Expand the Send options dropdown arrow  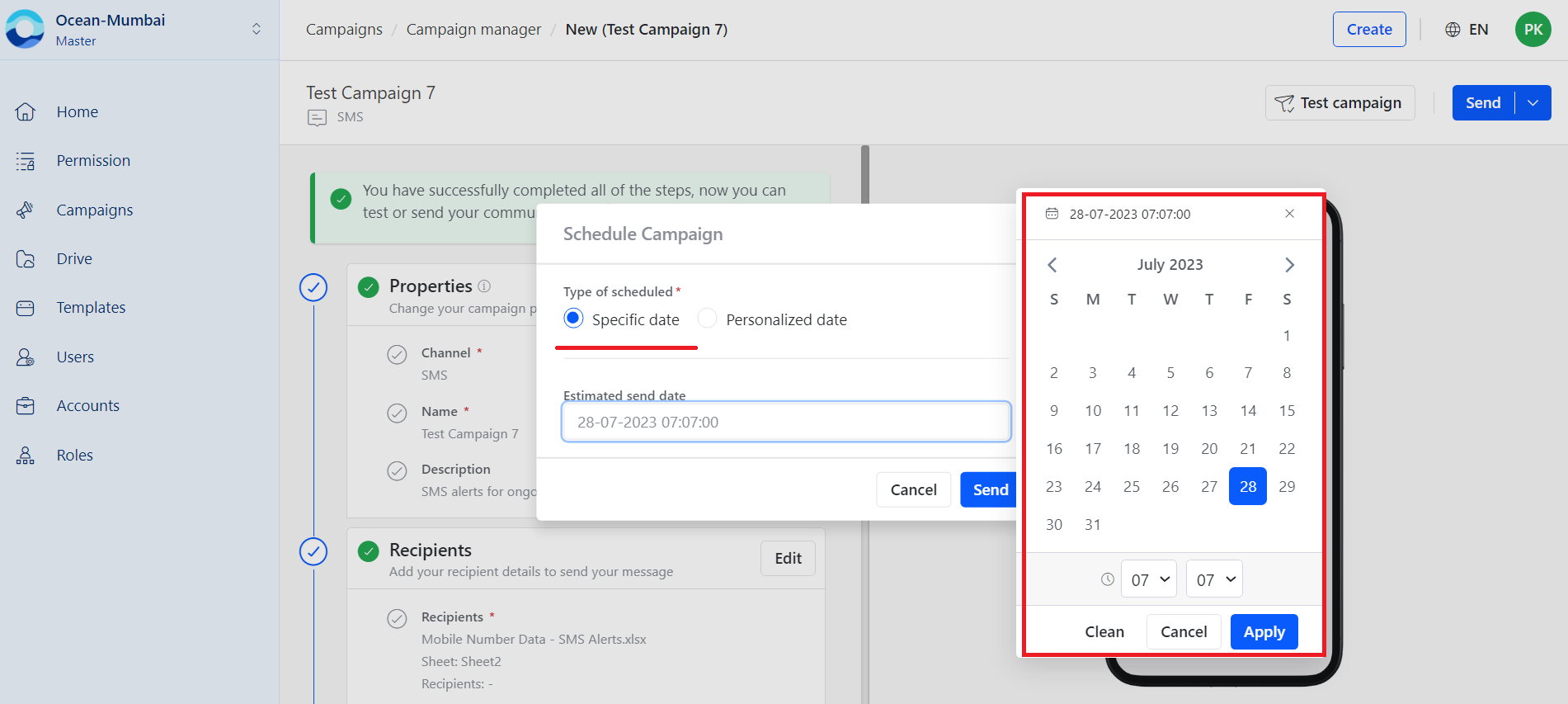pyautogui.click(x=1533, y=103)
